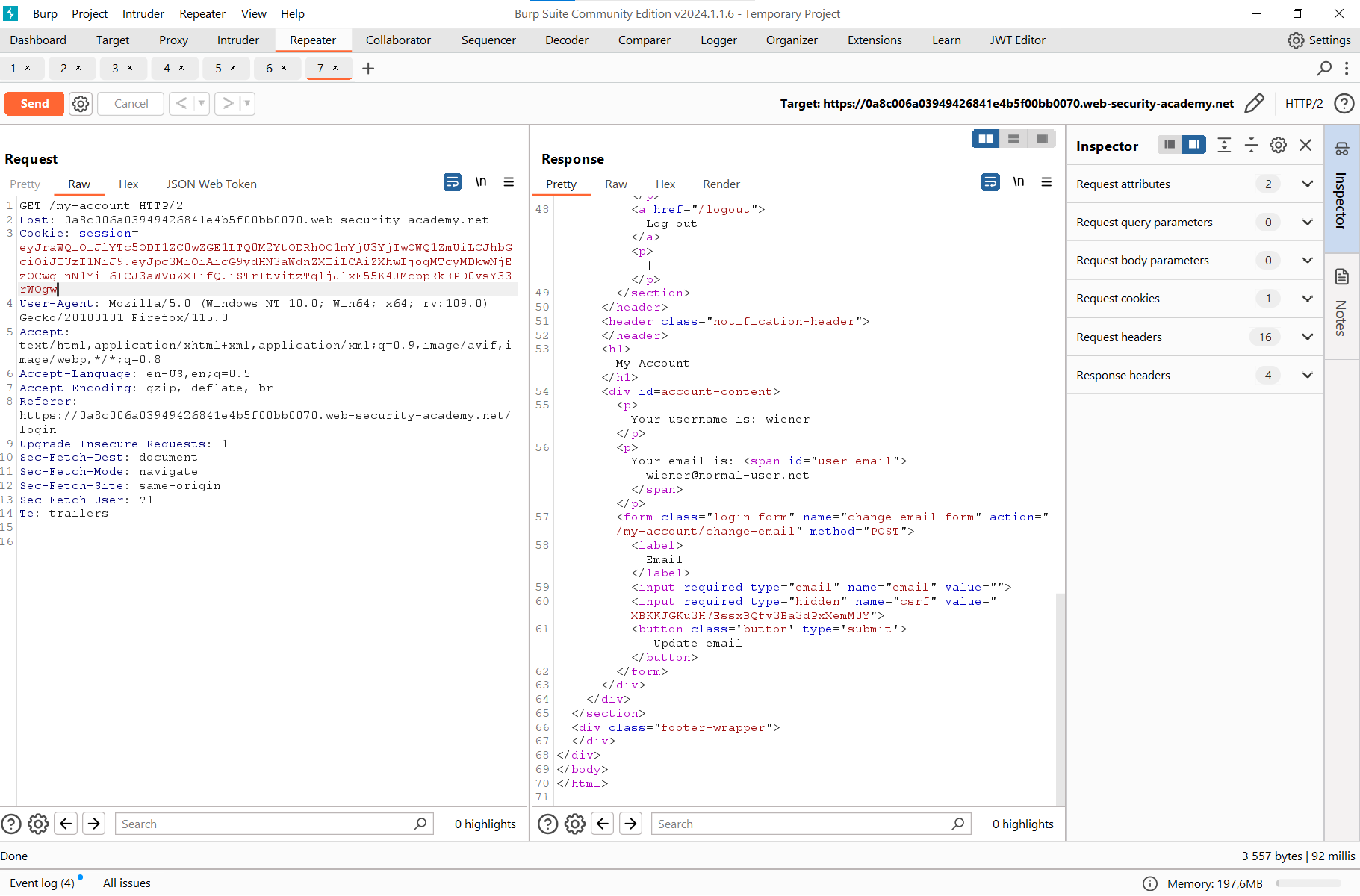1360x896 pixels.
Task: Switch to the Decoder tab
Action: click(567, 40)
